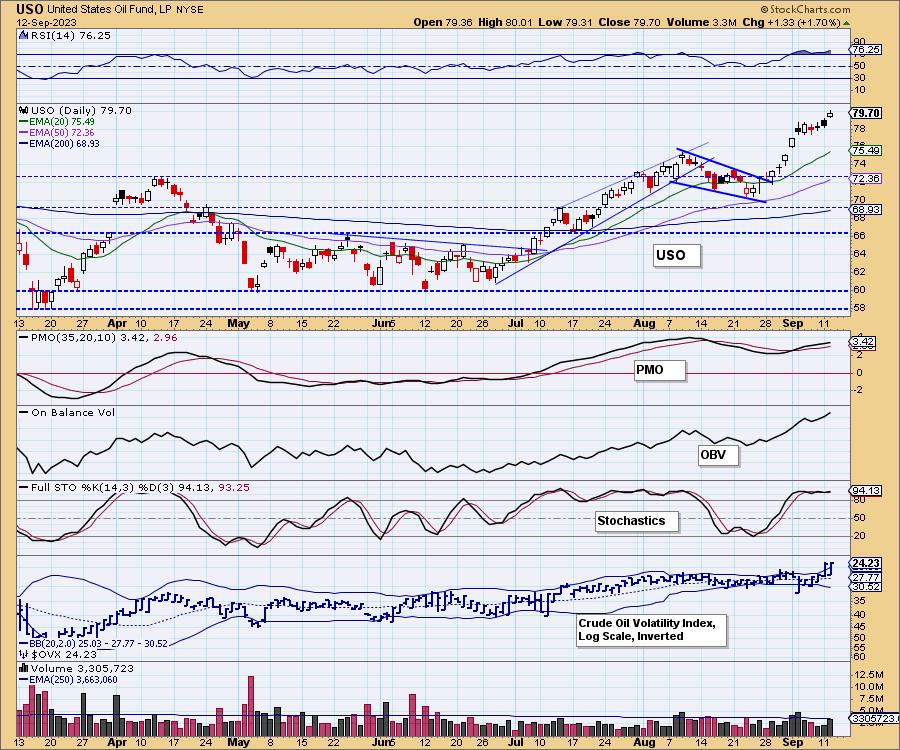Click the 3305723 volume right-axis tag
The image size is (900, 750).
(x=873, y=718)
